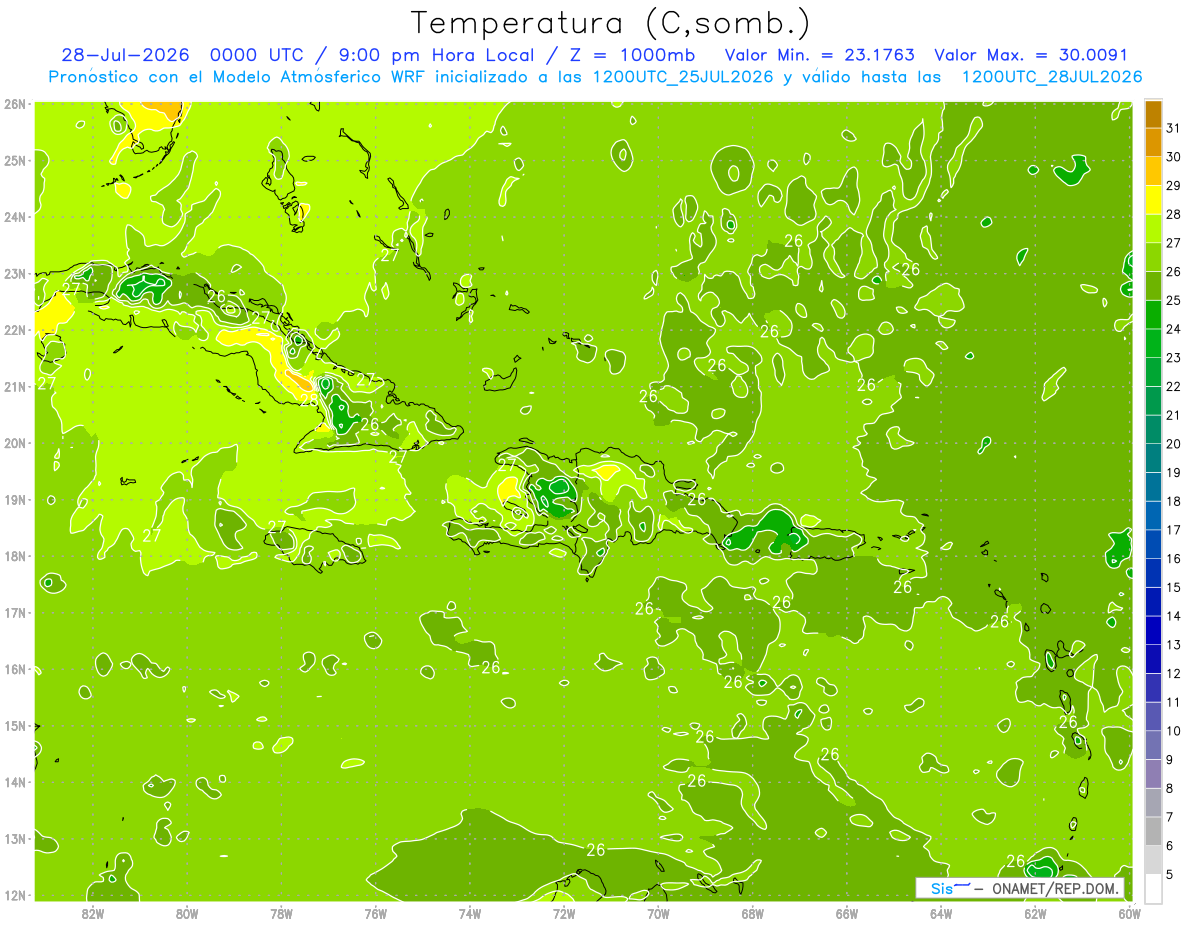Click the 60W longitude label
Image resolution: width=1200 pixels, height=927 pixels.
[1129, 912]
